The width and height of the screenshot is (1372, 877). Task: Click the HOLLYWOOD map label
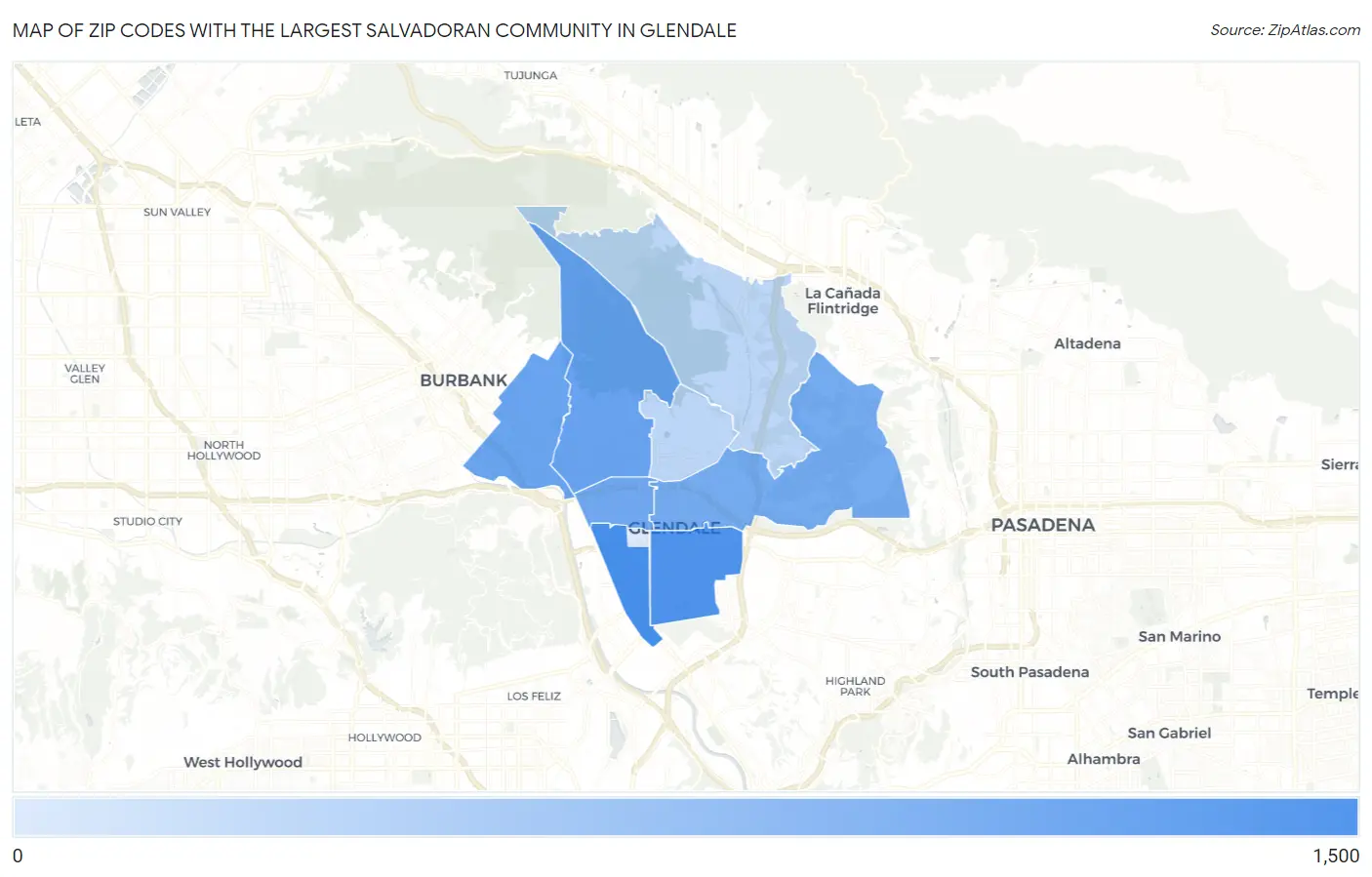[384, 737]
